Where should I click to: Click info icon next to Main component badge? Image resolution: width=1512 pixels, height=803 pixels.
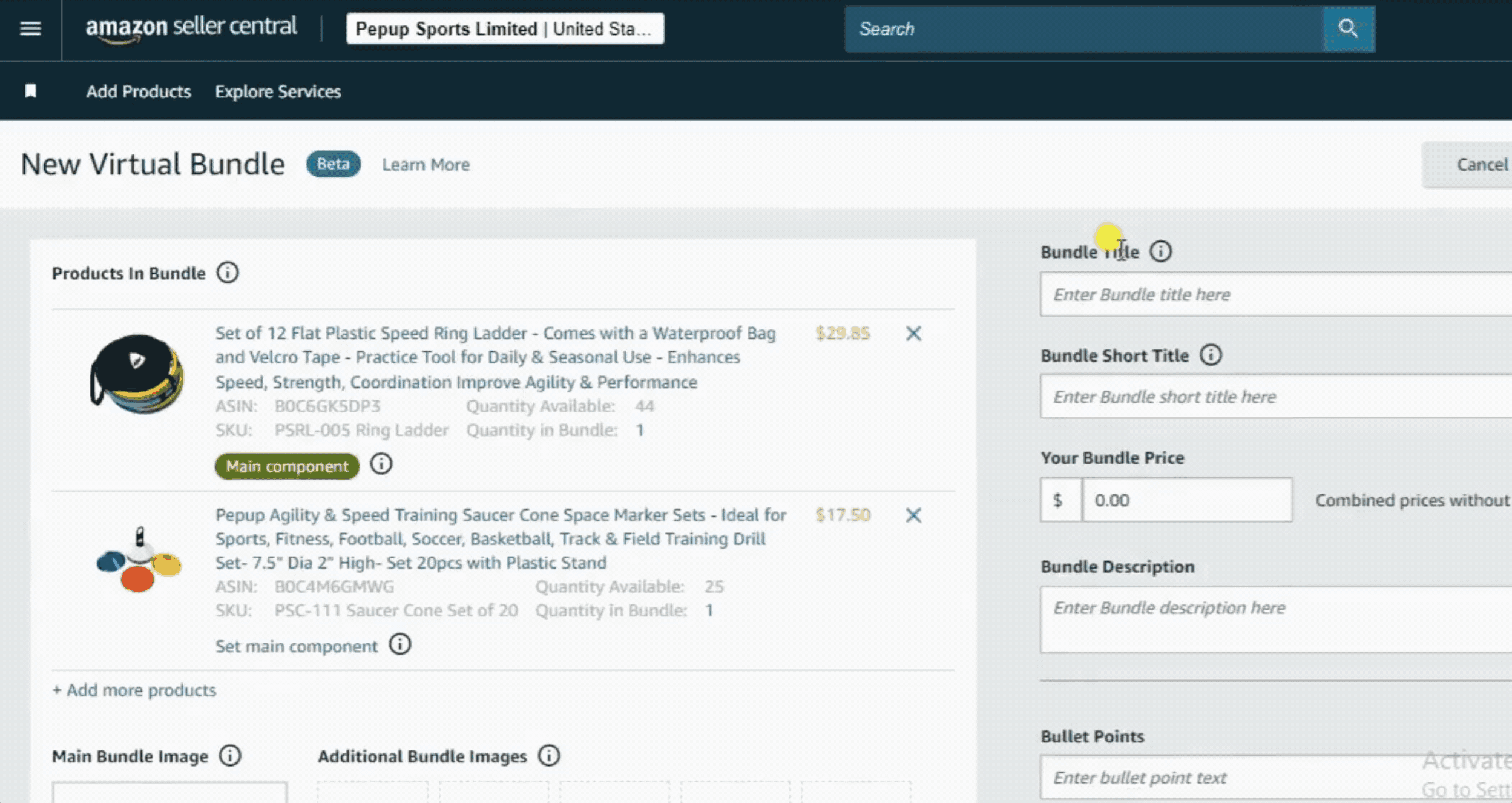[x=381, y=464]
